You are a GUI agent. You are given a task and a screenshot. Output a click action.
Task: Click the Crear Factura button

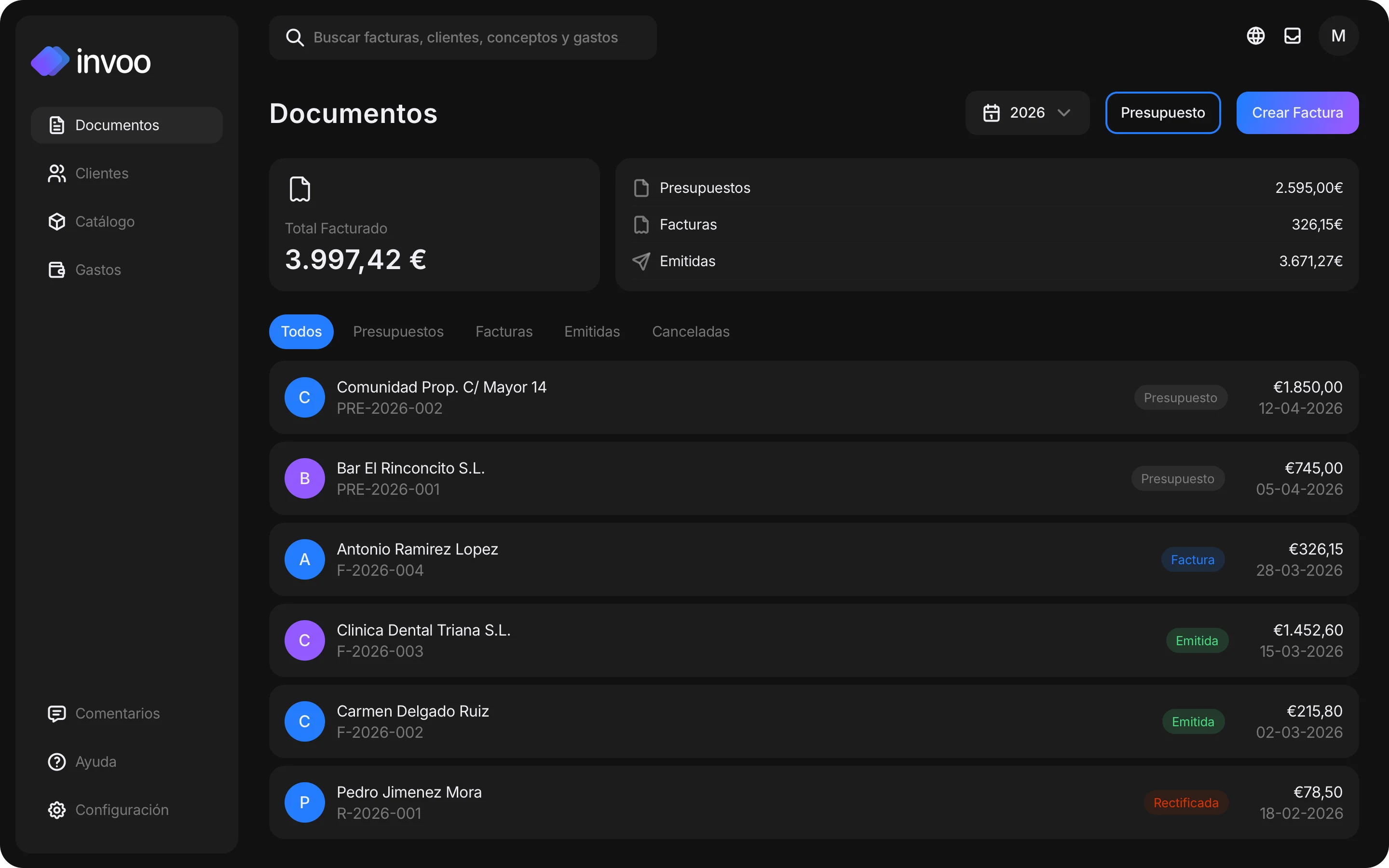(x=1297, y=112)
